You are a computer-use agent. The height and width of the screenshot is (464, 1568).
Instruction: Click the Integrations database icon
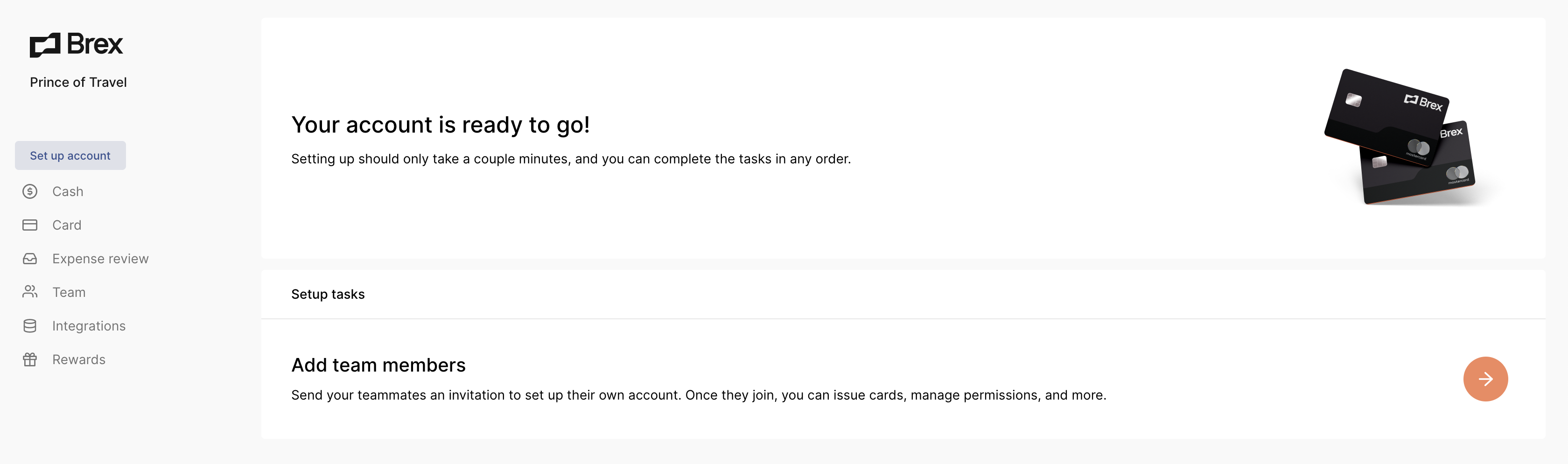pos(30,326)
